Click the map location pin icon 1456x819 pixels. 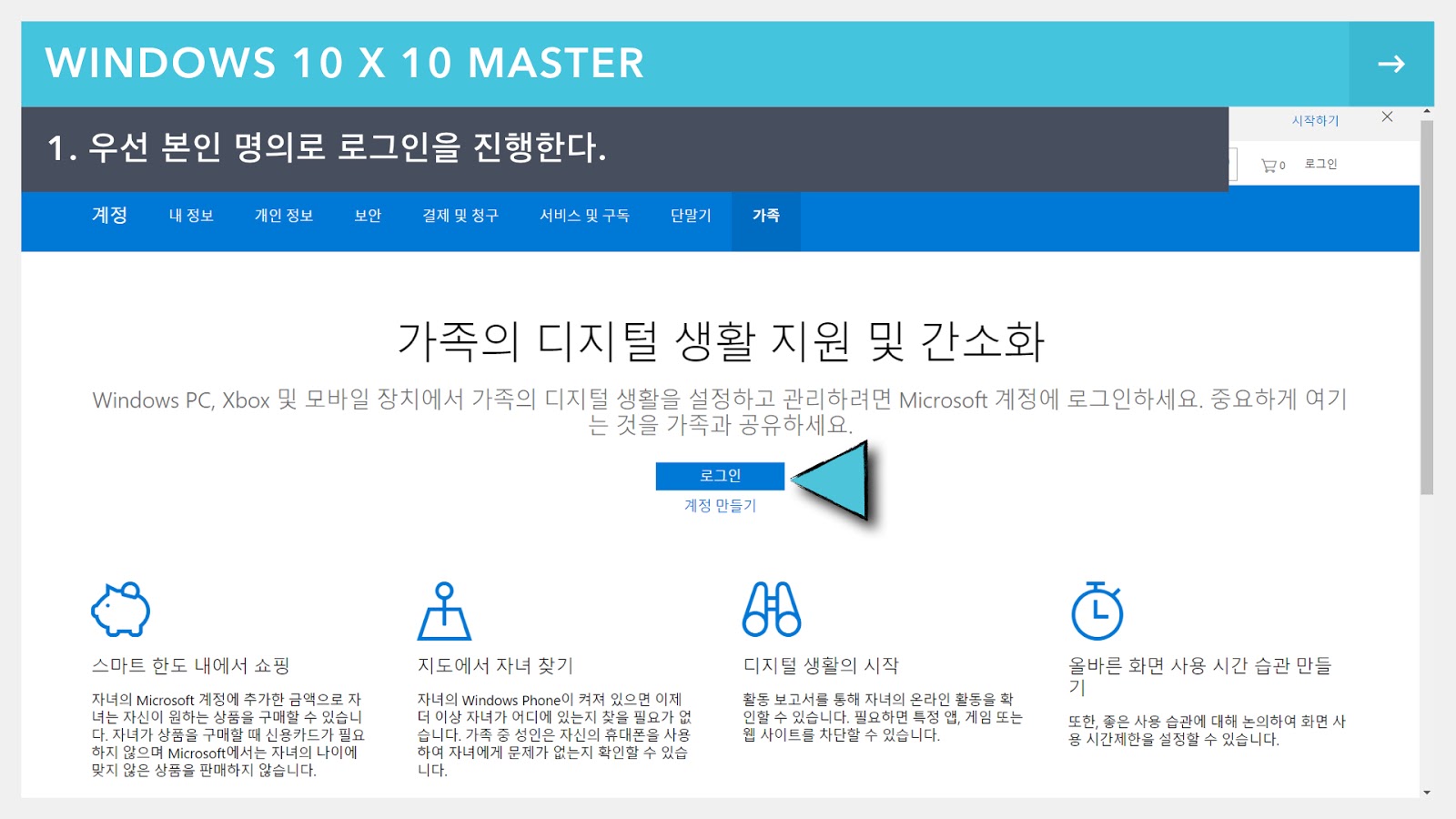pyautogui.click(x=444, y=611)
